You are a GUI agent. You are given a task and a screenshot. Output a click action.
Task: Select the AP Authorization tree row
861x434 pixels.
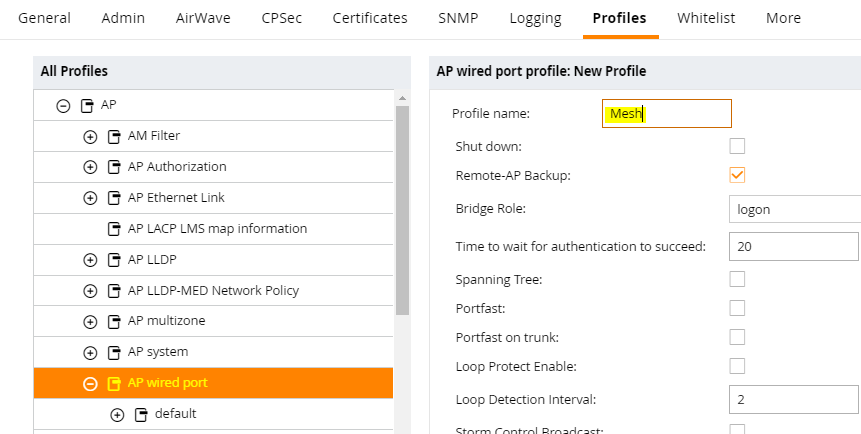(x=214, y=167)
